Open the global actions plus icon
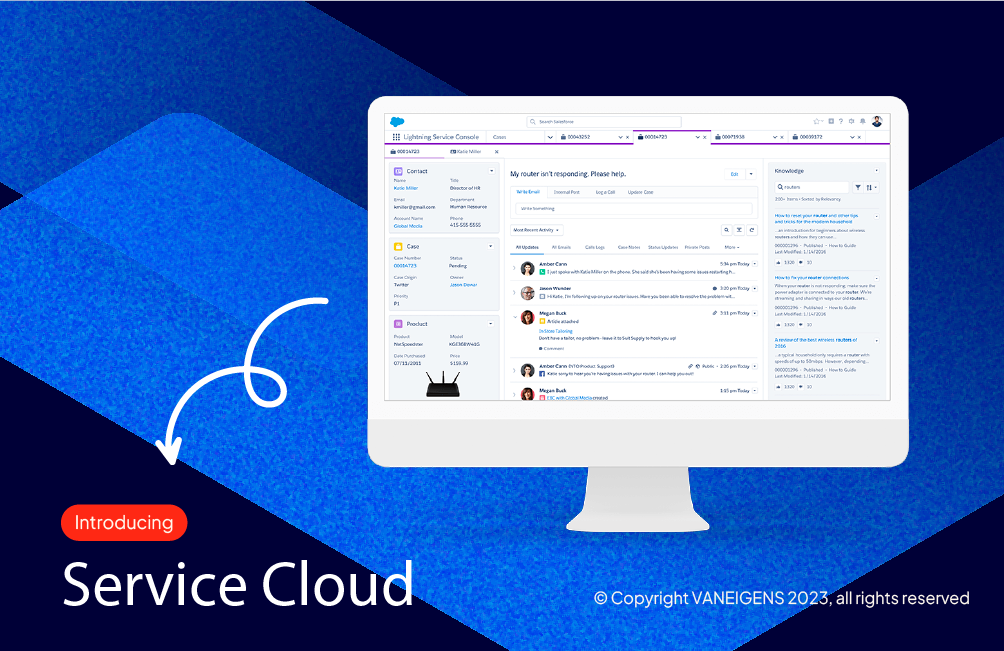 tap(831, 121)
